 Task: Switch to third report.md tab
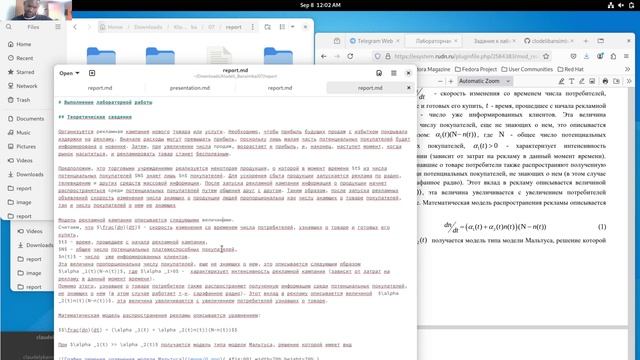[280, 88]
